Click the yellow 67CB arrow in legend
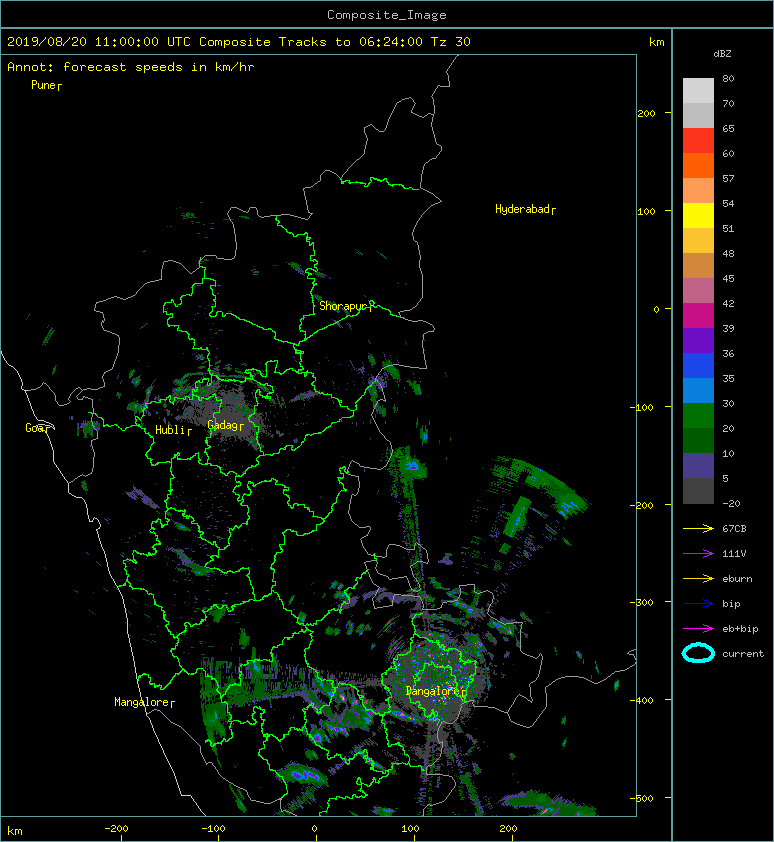774x842 pixels. 698,529
